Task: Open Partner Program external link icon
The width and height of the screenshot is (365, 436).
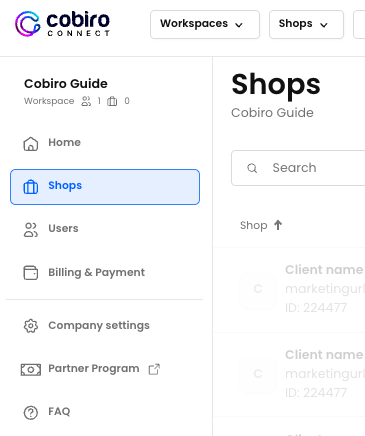Action: pyautogui.click(x=154, y=369)
